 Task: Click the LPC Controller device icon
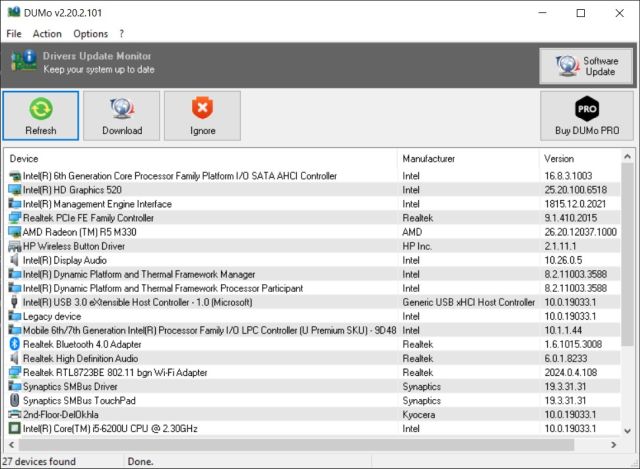click(x=15, y=330)
